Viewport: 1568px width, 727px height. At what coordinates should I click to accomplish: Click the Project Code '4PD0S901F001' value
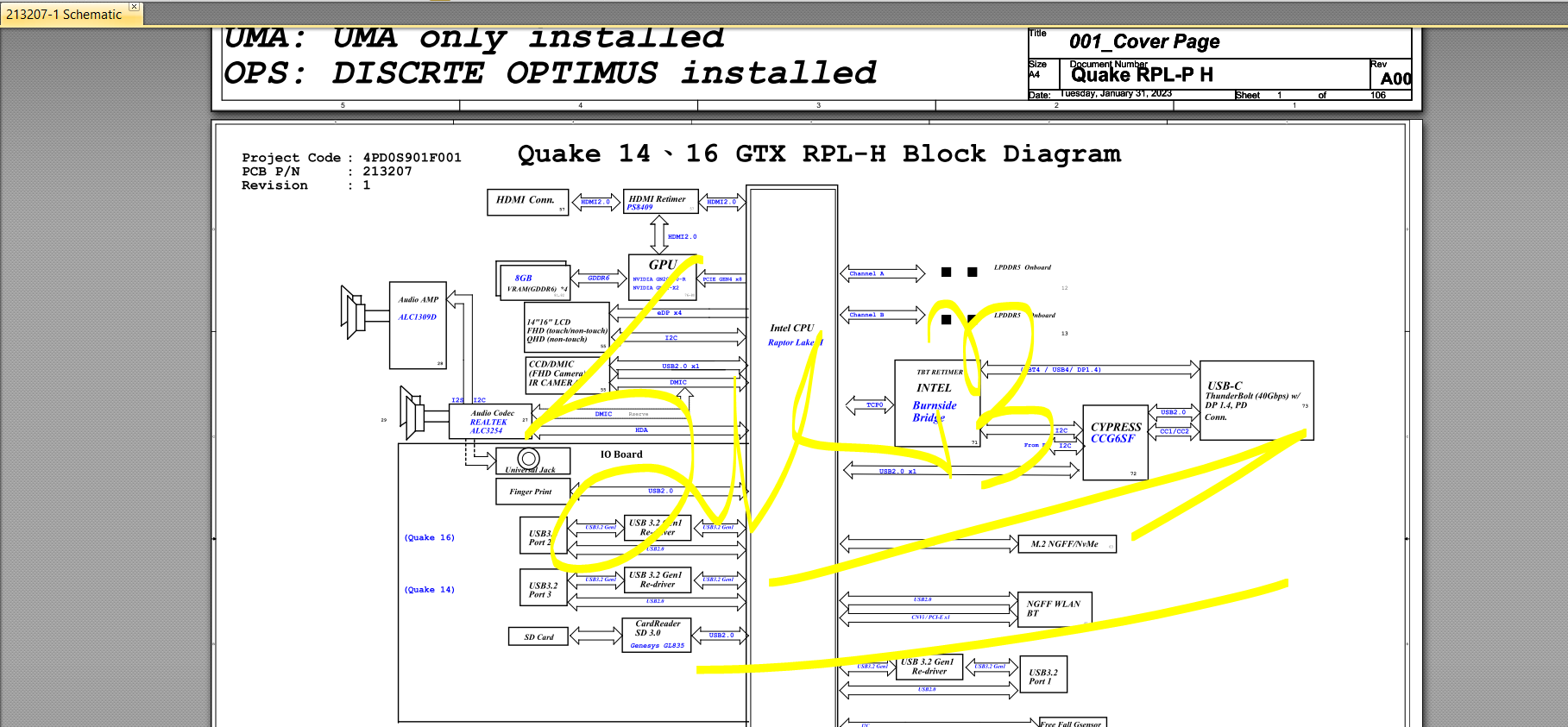pos(412,158)
